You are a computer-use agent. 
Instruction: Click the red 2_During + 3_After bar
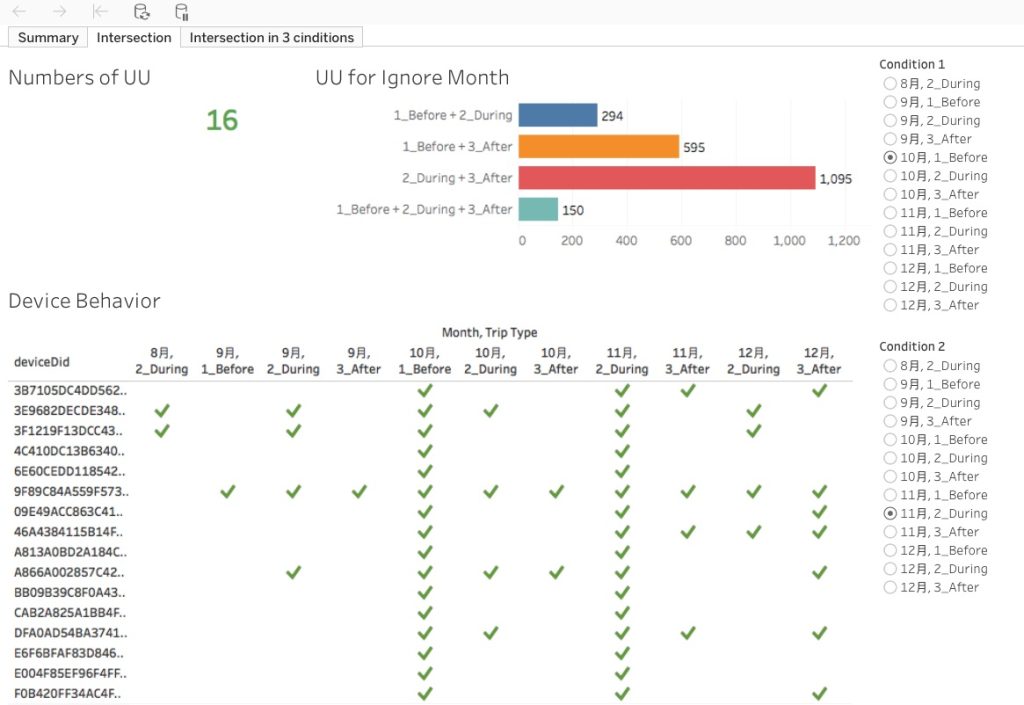pyautogui.click(x=667, y=178)
